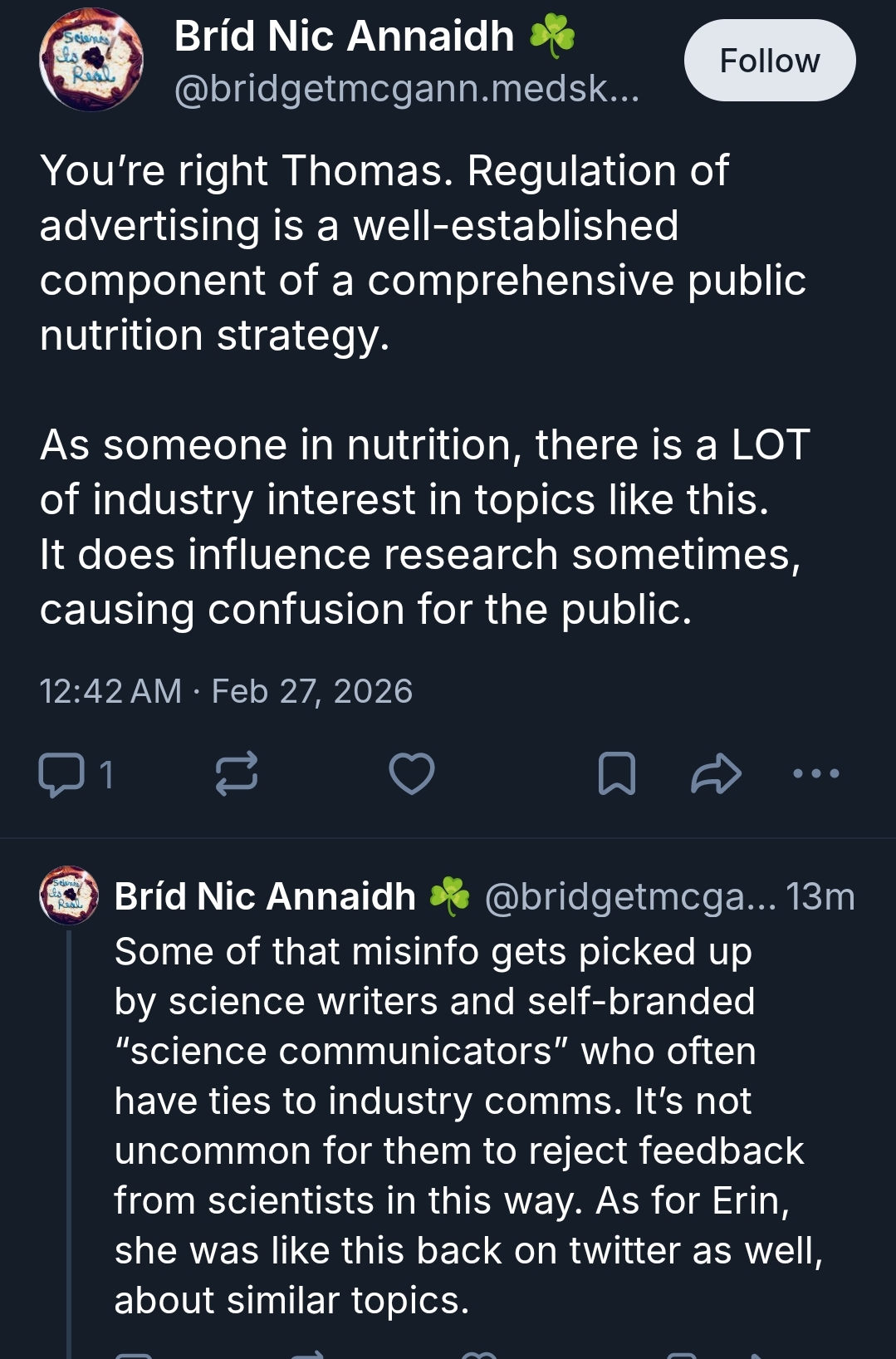Image resolution: width=896 pixels, height=1359 pixels.
Task: Open the @bridgetmcgann.medsk... handle link
Action: [x=407, y=88]
